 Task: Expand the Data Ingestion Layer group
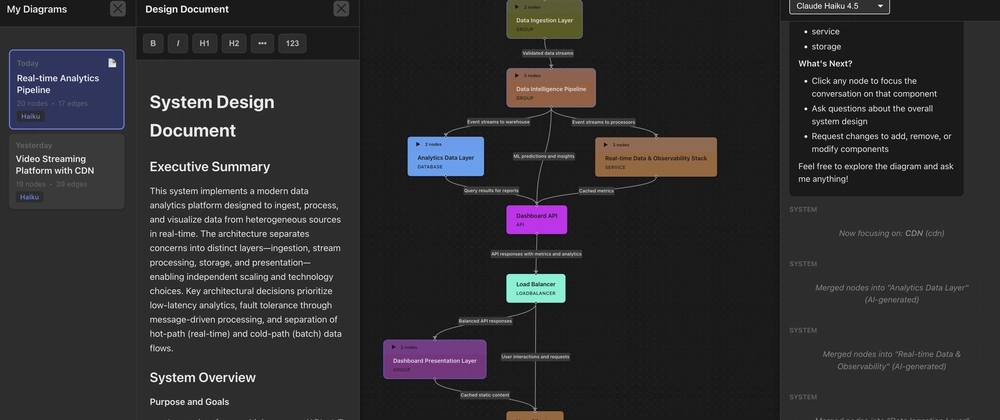click(516, 7)
